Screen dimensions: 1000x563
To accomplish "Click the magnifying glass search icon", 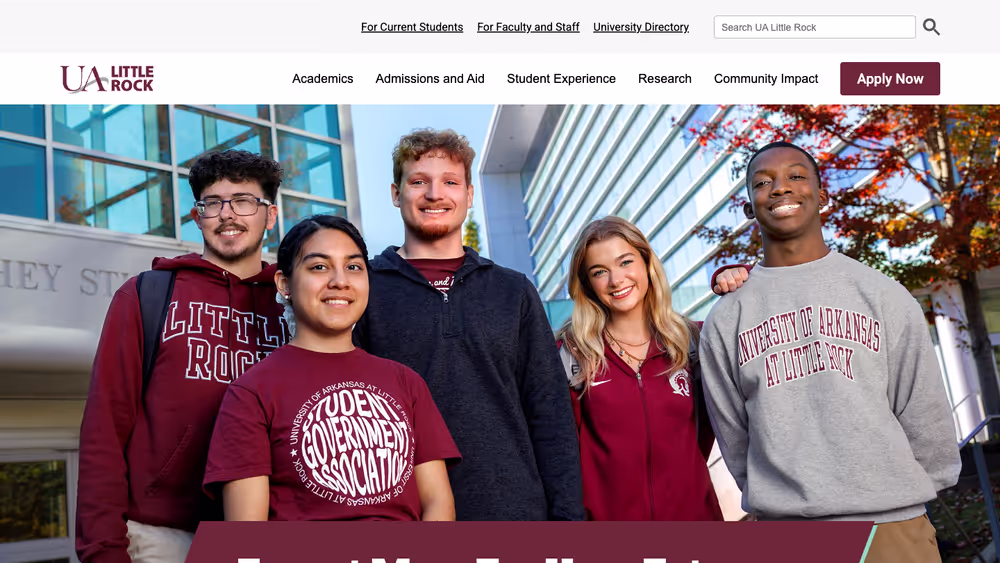I will pyautogui.click(x=931, y=27).
